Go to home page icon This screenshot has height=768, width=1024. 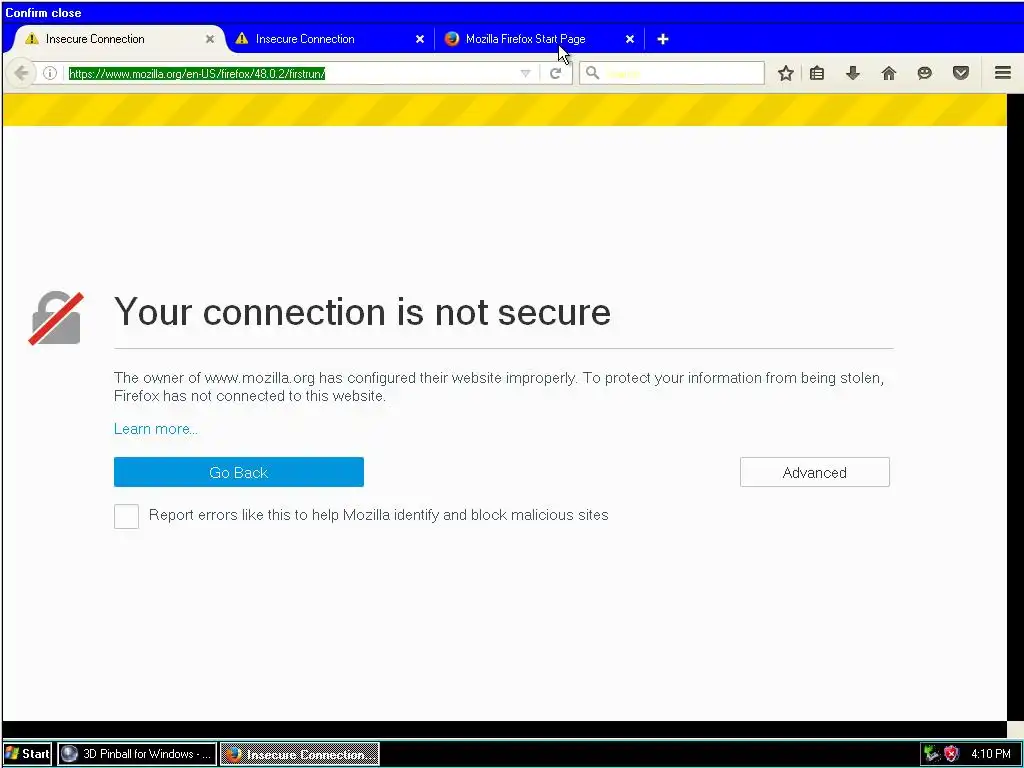(889, 73)
